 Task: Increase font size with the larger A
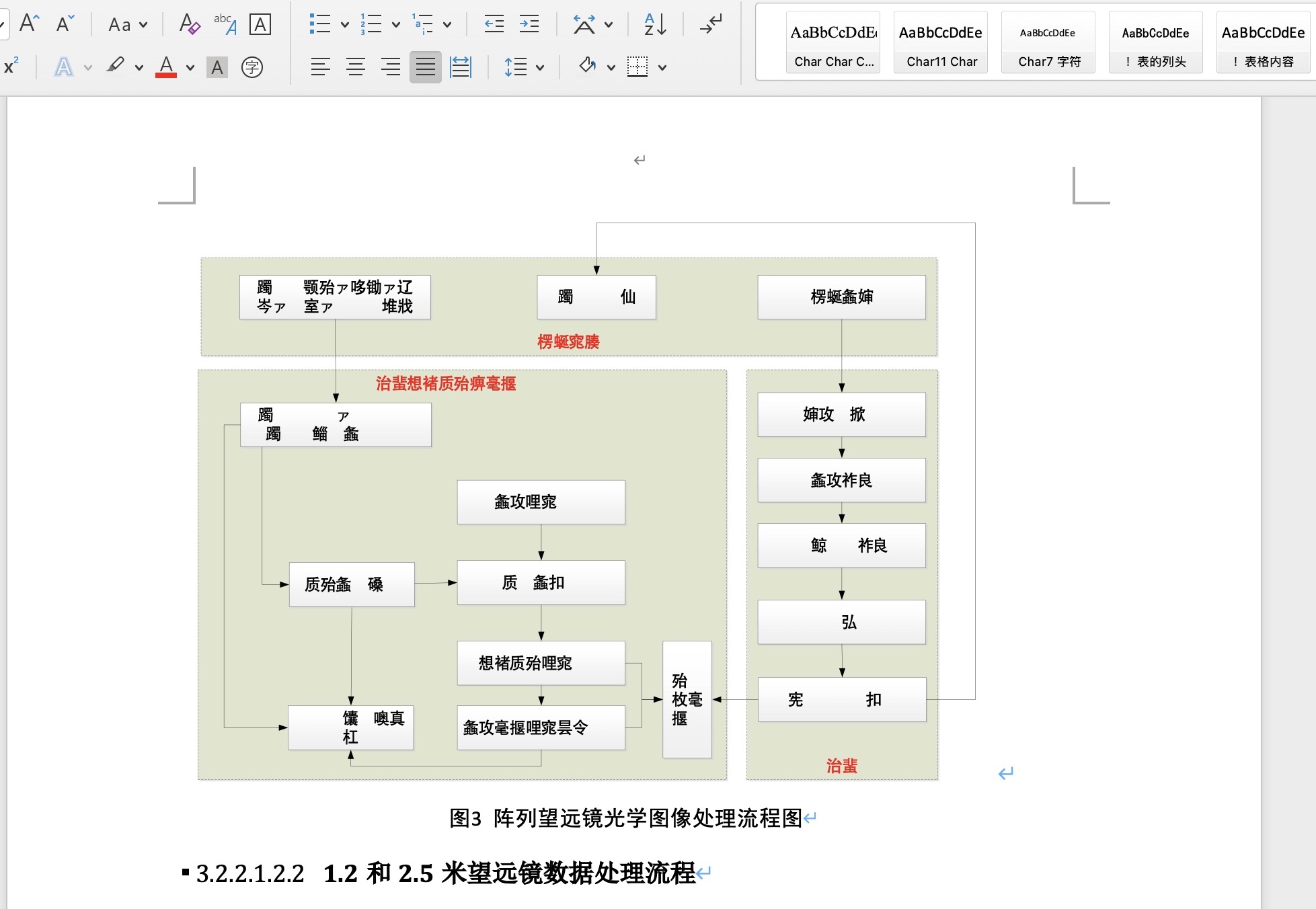29,24
